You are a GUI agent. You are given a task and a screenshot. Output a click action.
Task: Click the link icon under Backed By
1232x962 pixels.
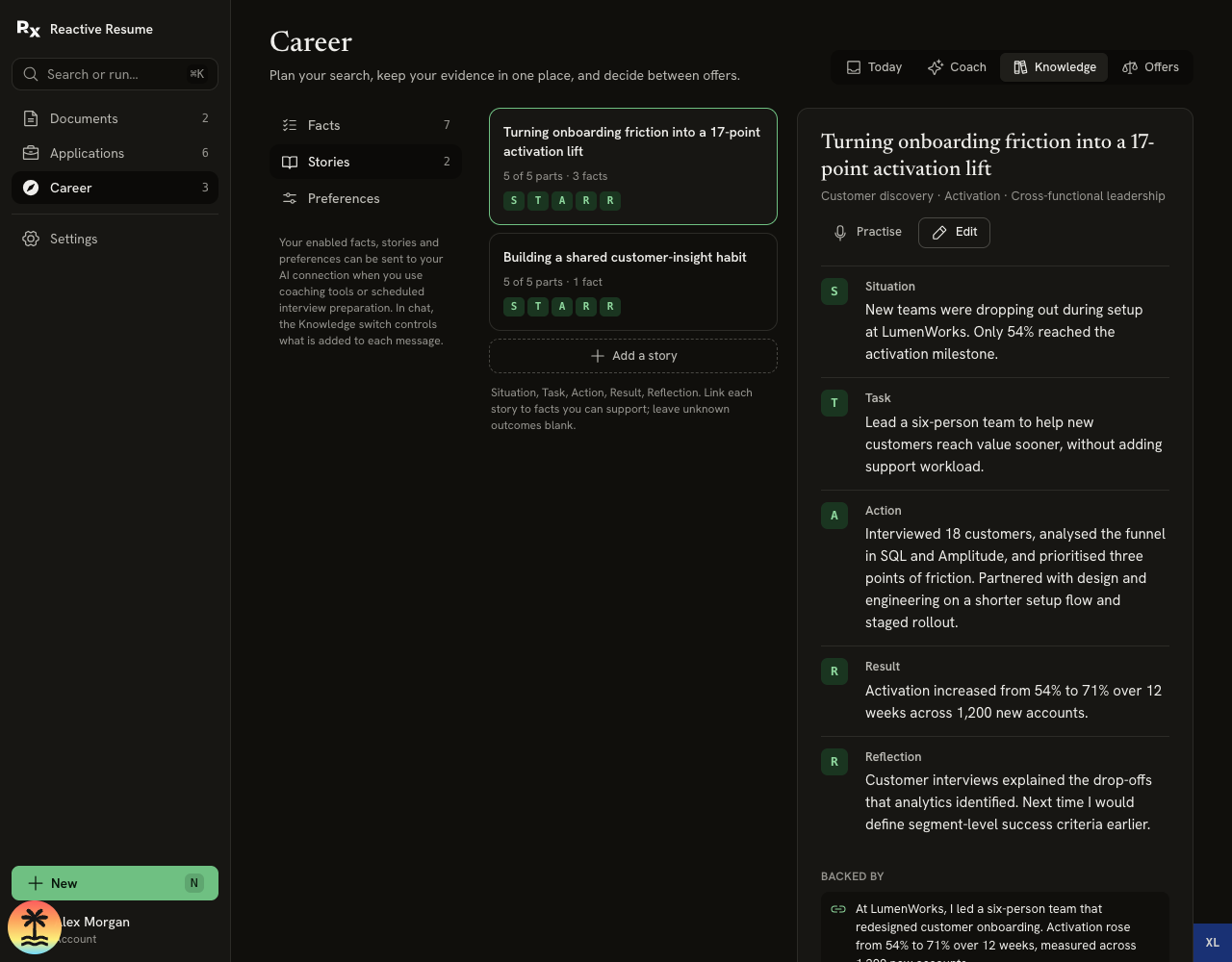click(x=838, y=909)
